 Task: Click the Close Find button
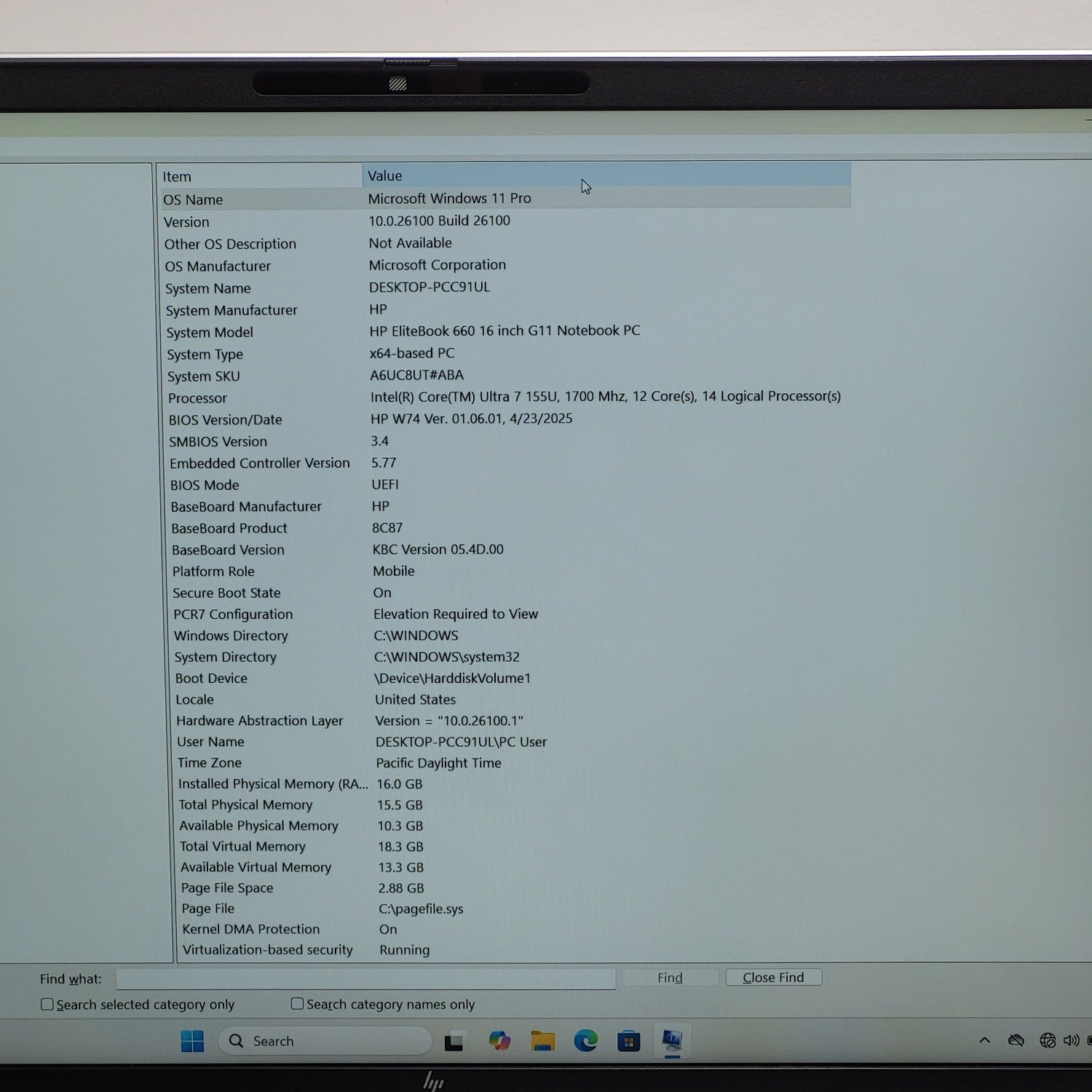tap(773, 977)
